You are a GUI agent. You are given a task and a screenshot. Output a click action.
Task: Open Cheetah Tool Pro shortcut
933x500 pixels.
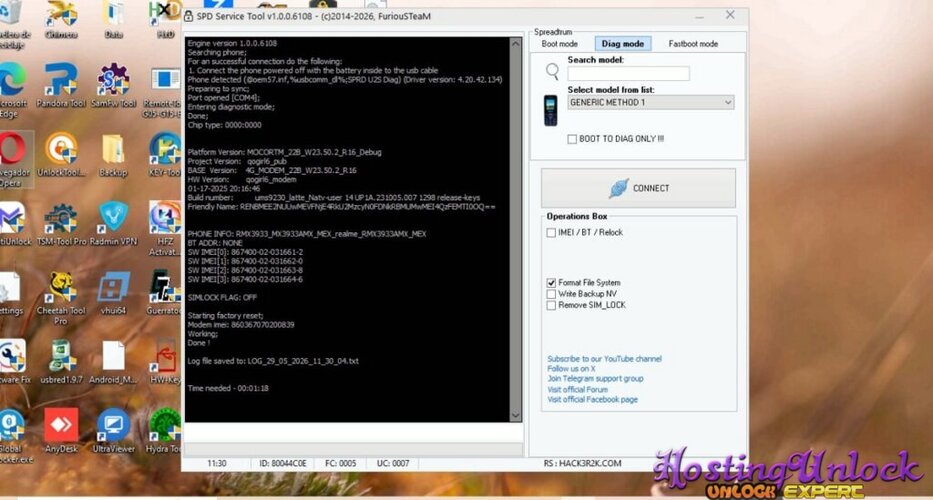coord(61,298)
